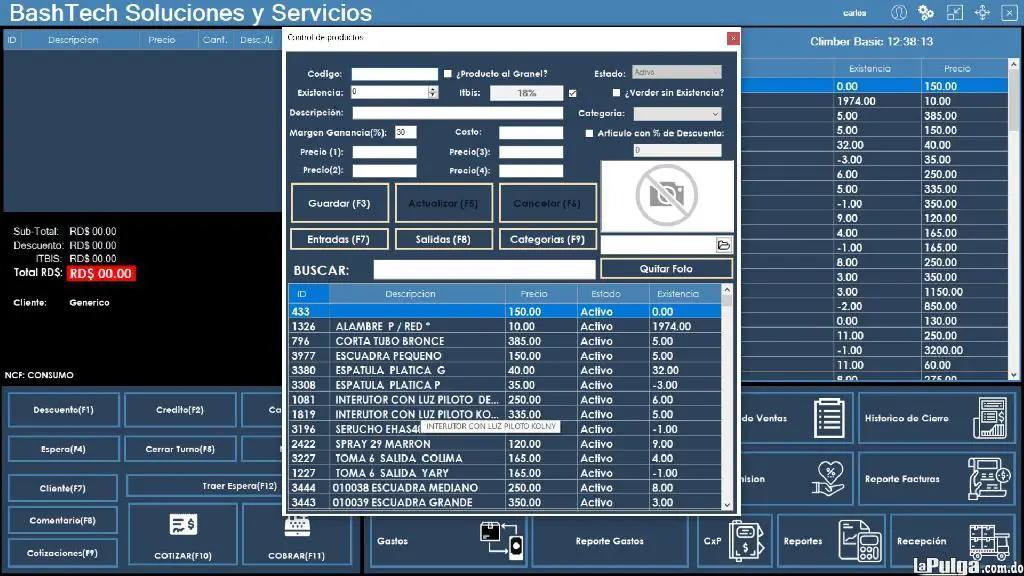This screenshot has width=1024, height=576.
Task: Toggle the Itbis 18% checkbox
Action: click(x=573, y=93)
